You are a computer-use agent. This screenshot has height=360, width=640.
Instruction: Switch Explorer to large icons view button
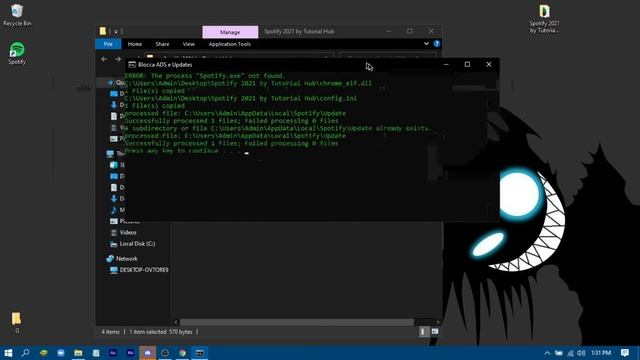click(x=435, y=332)
